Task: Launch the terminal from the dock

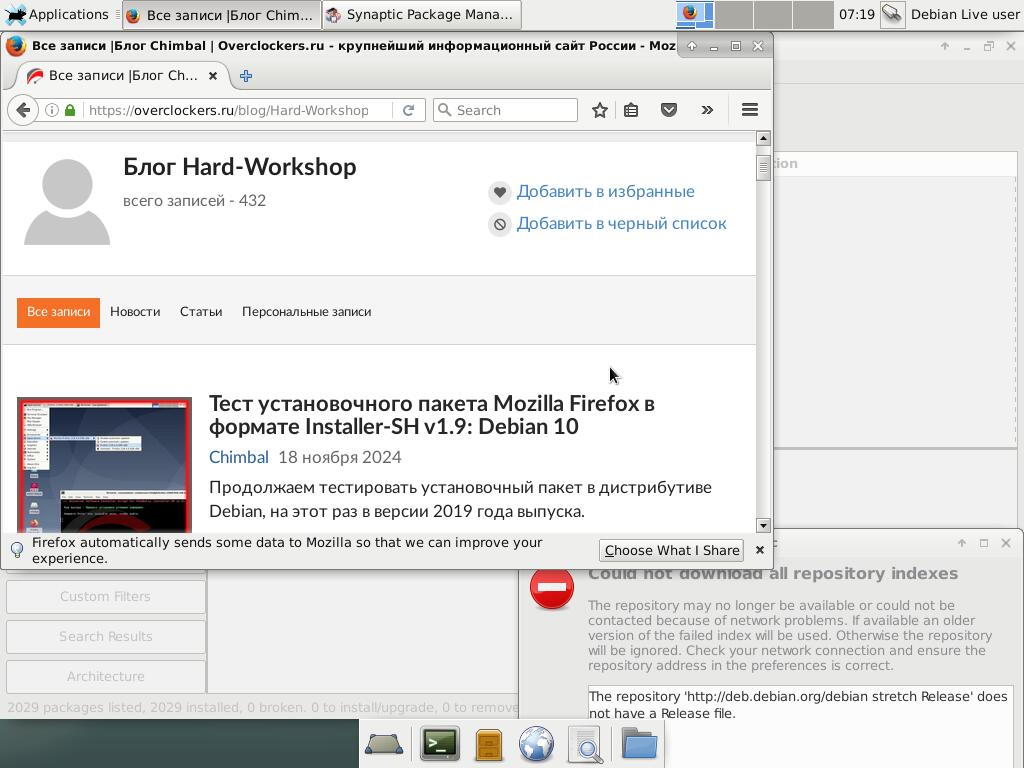Action: click(x=439, y=743)
